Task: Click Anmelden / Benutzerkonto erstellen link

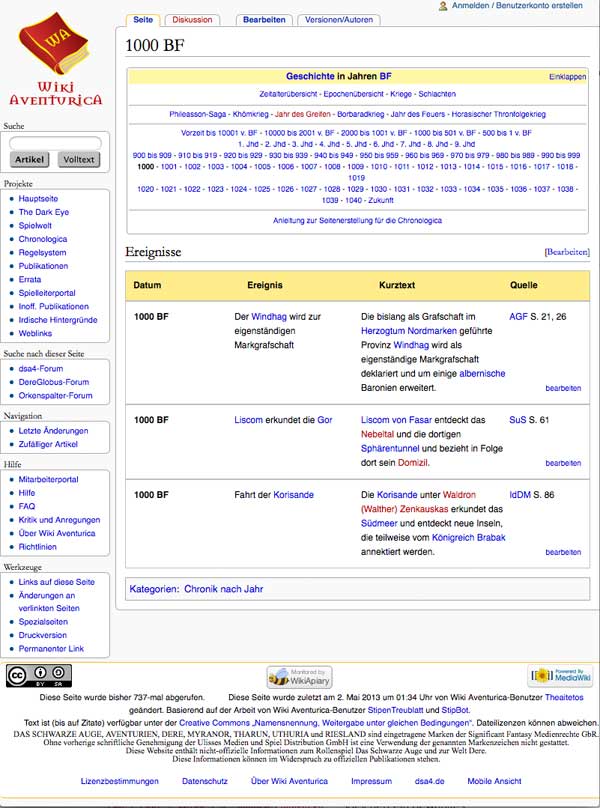Action: [517, 5]
